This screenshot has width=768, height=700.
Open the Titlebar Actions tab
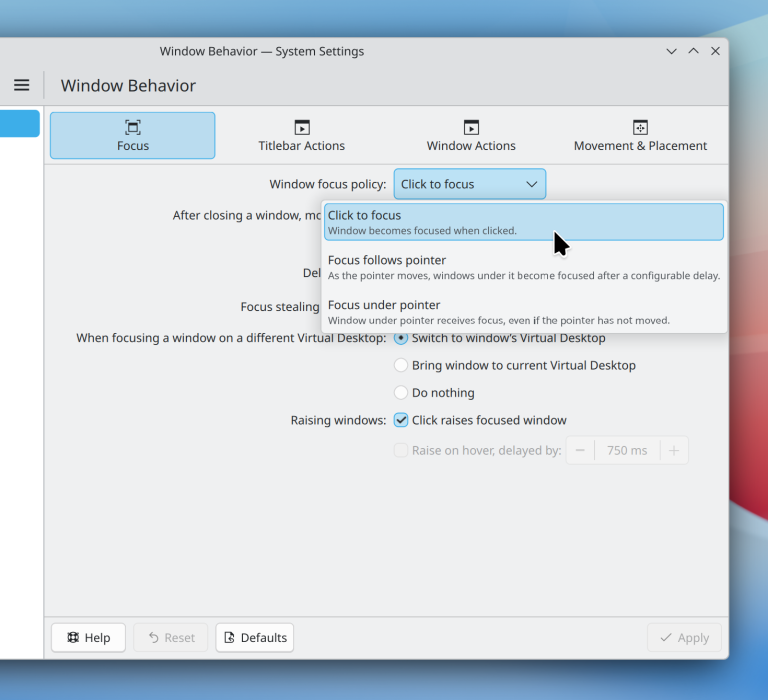[302, 135]
